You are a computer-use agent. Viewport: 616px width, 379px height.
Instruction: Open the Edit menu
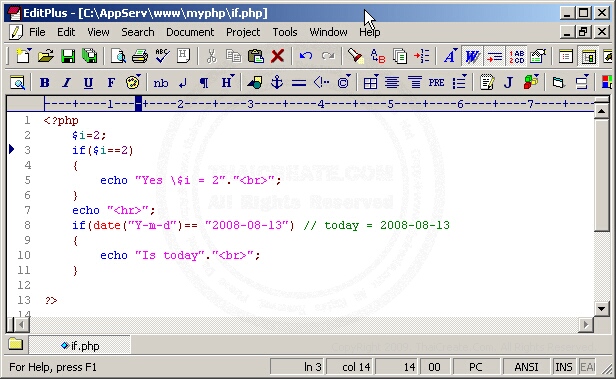(x=66, y=32)
